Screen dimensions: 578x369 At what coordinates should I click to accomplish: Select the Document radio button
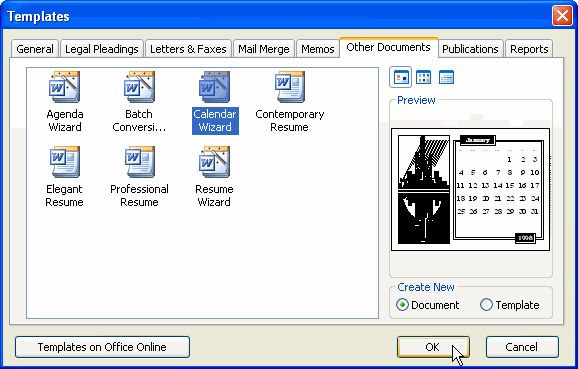click(402, 305)
